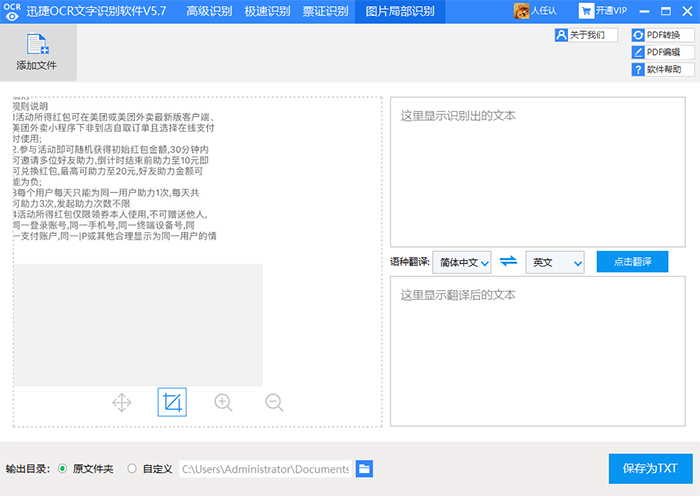Switch to 票证识别 tab
This screenshot has height=496, width=700.
tap(325, 11)
